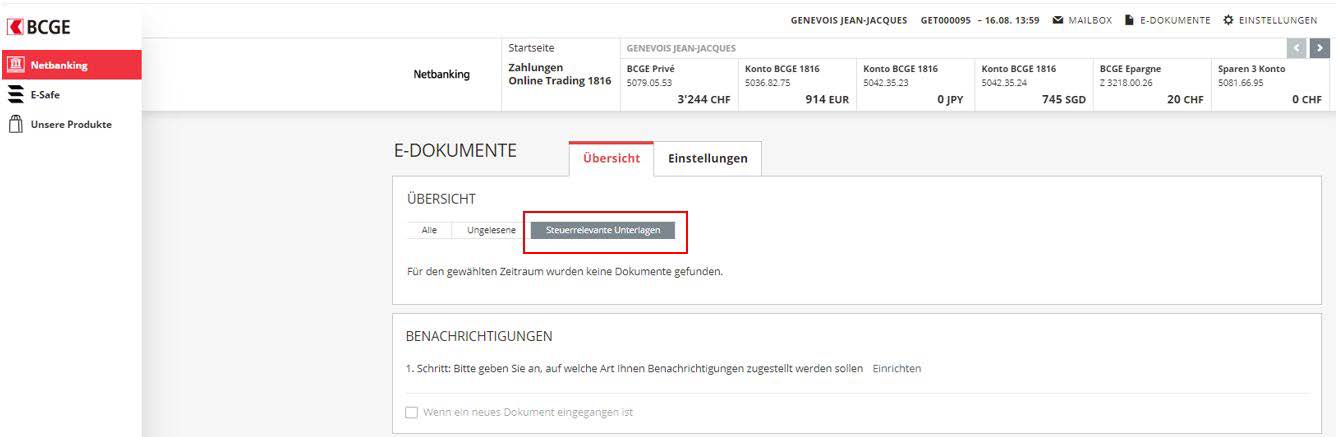Image resolution: width=1336 pixels, height=437 pixels.
Task: Select the Sparen 3 Konto tile
Action: pos(1271,84)
